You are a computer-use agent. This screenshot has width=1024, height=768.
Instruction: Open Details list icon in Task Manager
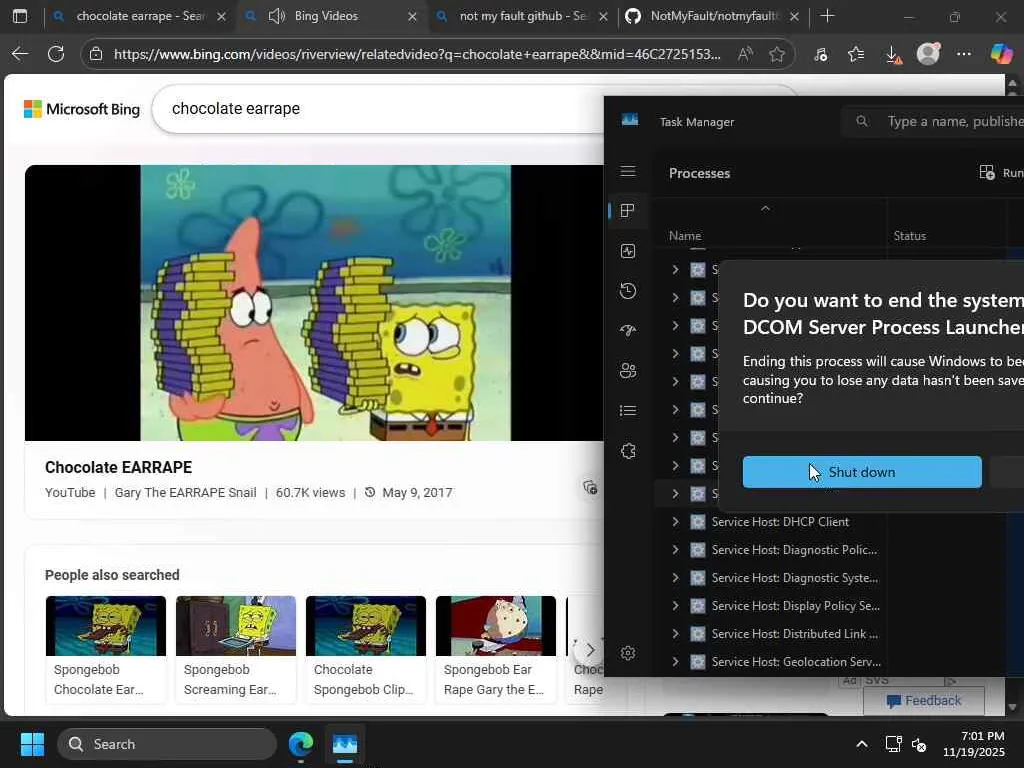(628, 411)
